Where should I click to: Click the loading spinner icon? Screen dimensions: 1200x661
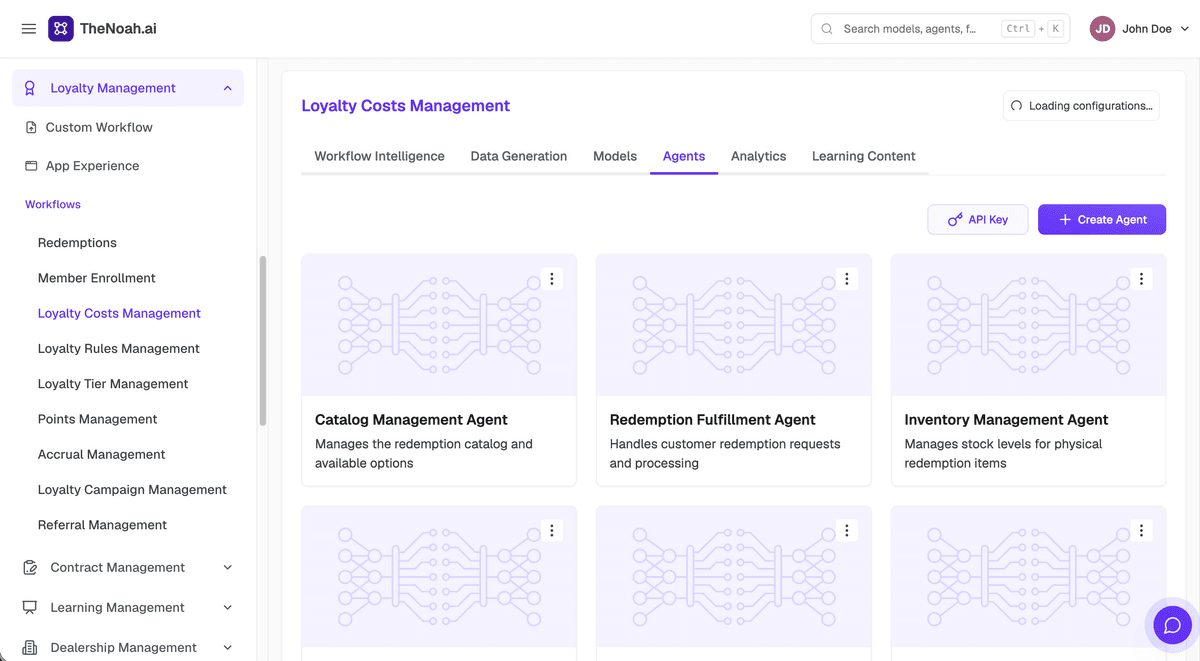point(1017,106)
